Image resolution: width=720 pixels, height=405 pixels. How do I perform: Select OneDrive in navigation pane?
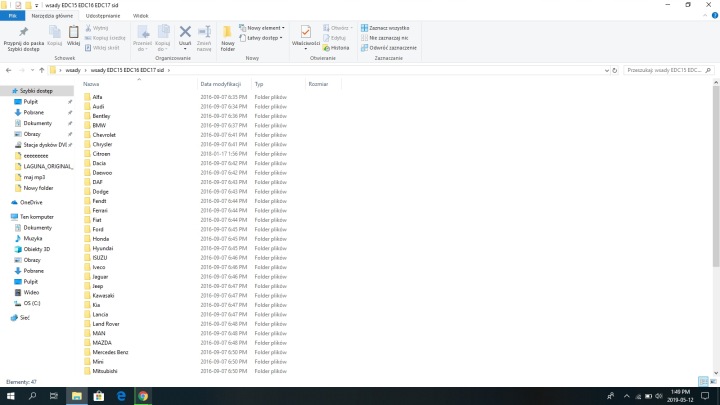click(x=31, y=202)
